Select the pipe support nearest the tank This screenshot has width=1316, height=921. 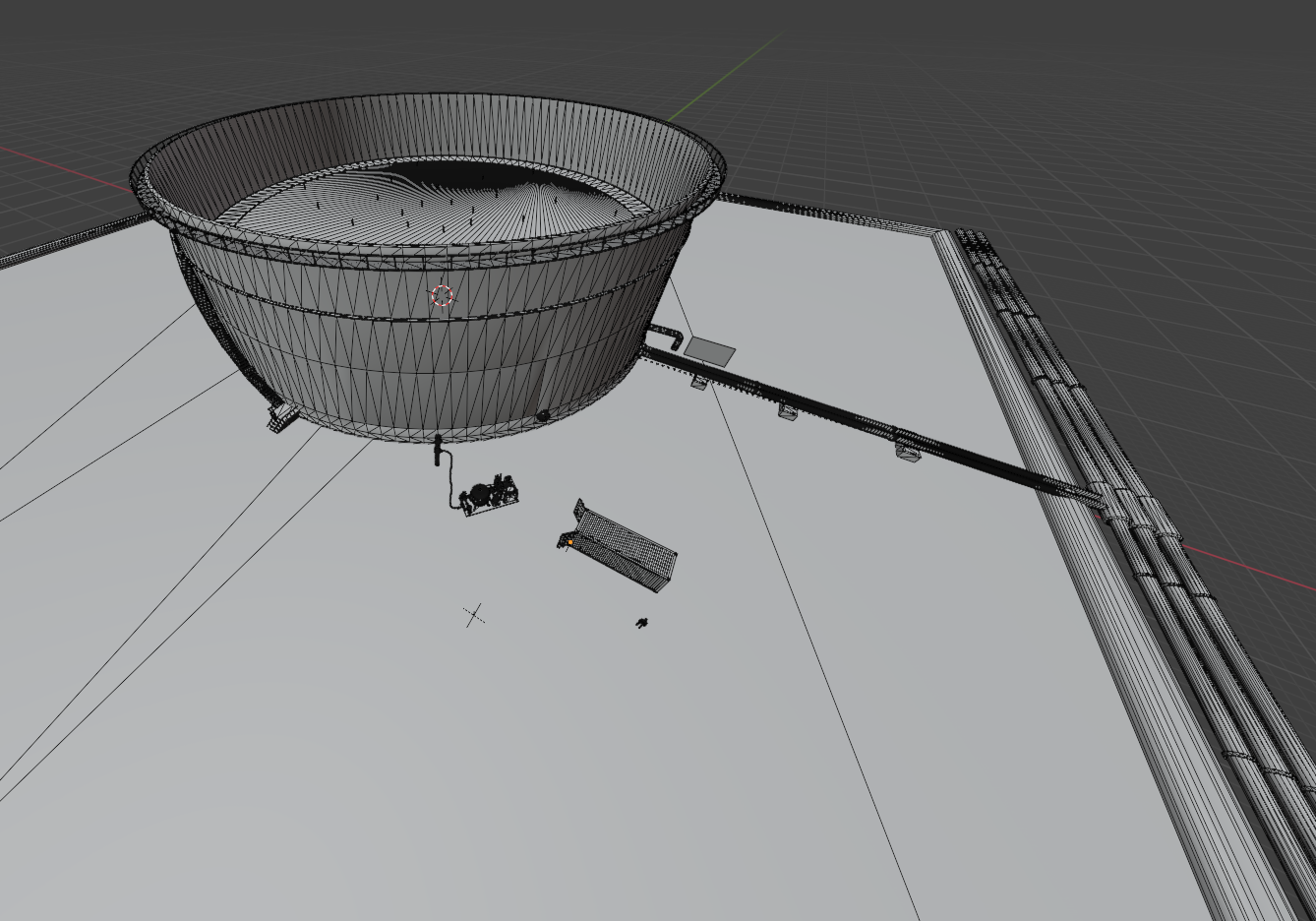[x=698, y=382]
